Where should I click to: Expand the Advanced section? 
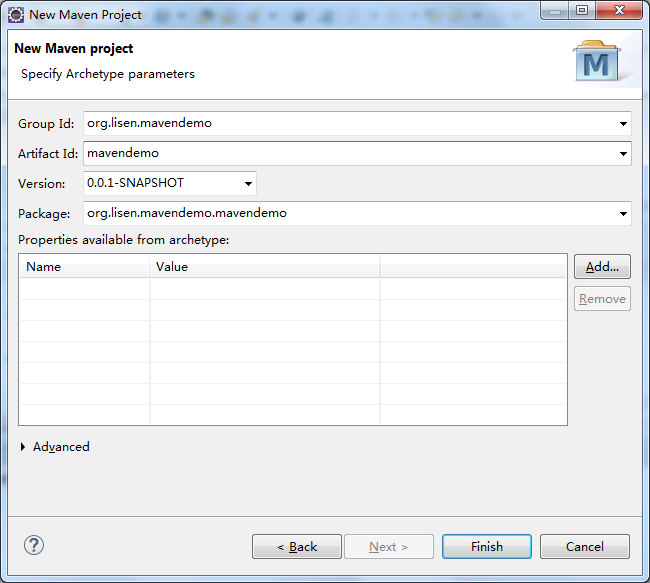(x=23, y=447)
